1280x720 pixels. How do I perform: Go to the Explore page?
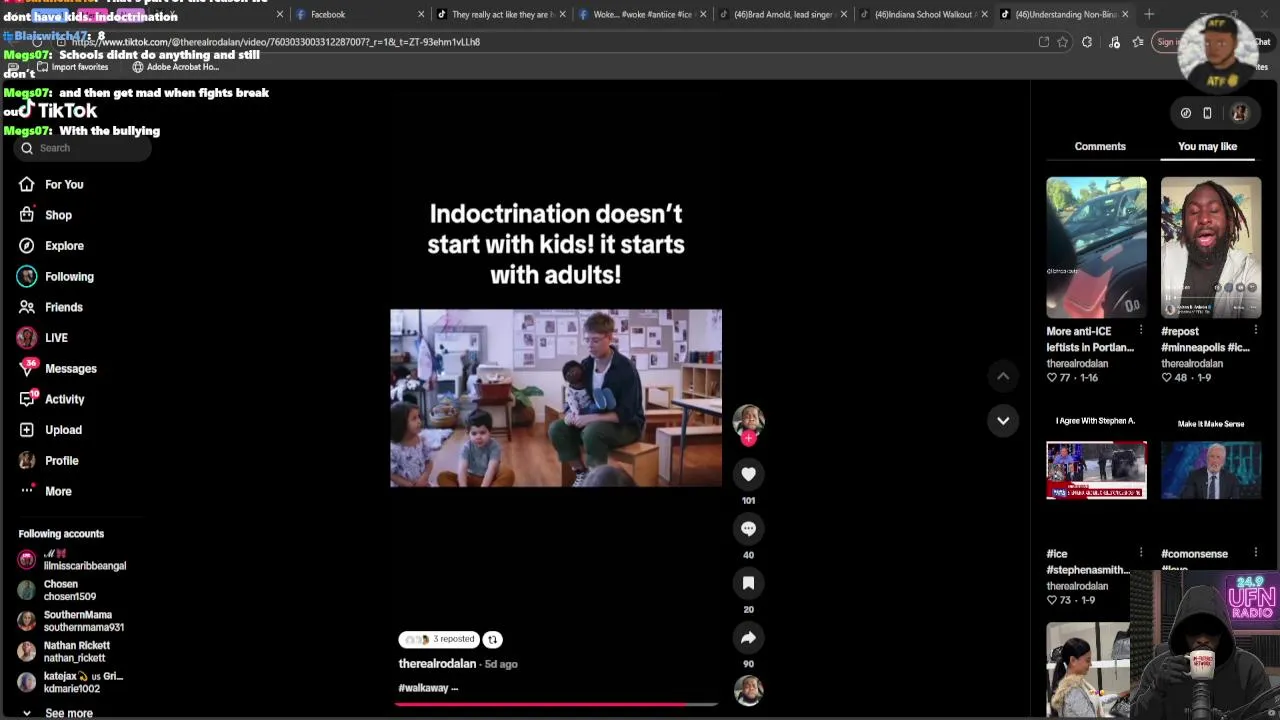click(52, 246)
